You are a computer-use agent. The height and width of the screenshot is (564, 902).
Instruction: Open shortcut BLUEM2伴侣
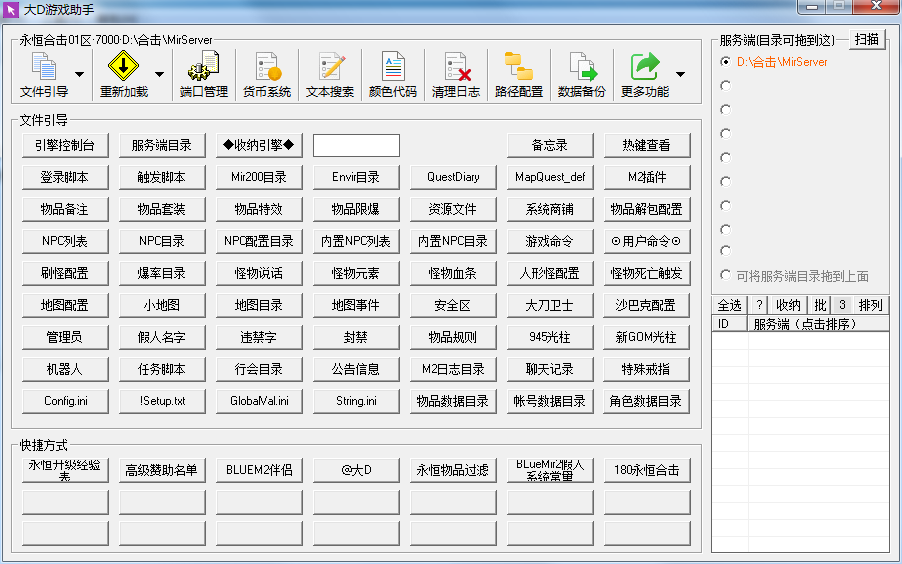259,470
